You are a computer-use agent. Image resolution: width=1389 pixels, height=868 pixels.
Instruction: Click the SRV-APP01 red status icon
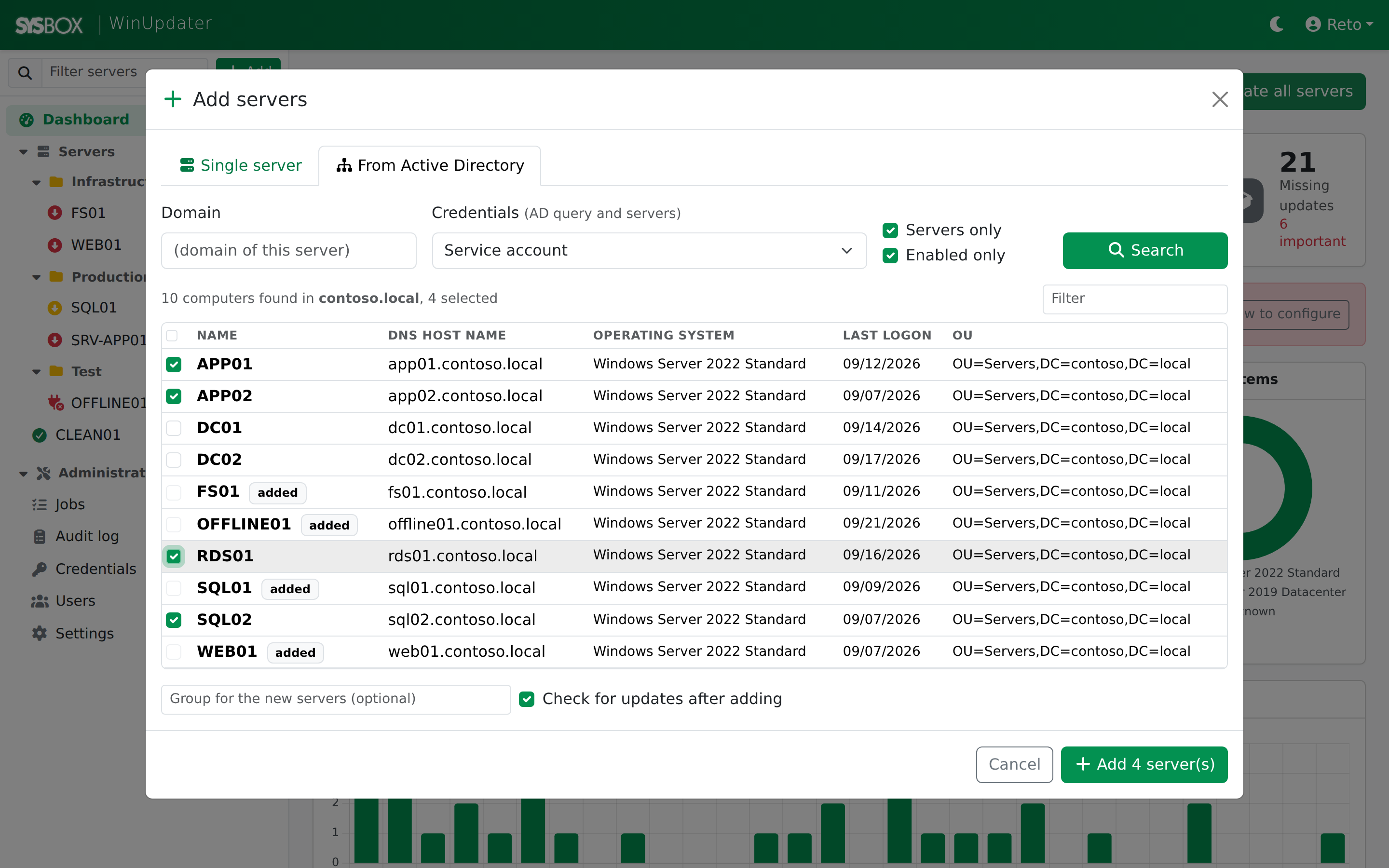tap(54, 340)
